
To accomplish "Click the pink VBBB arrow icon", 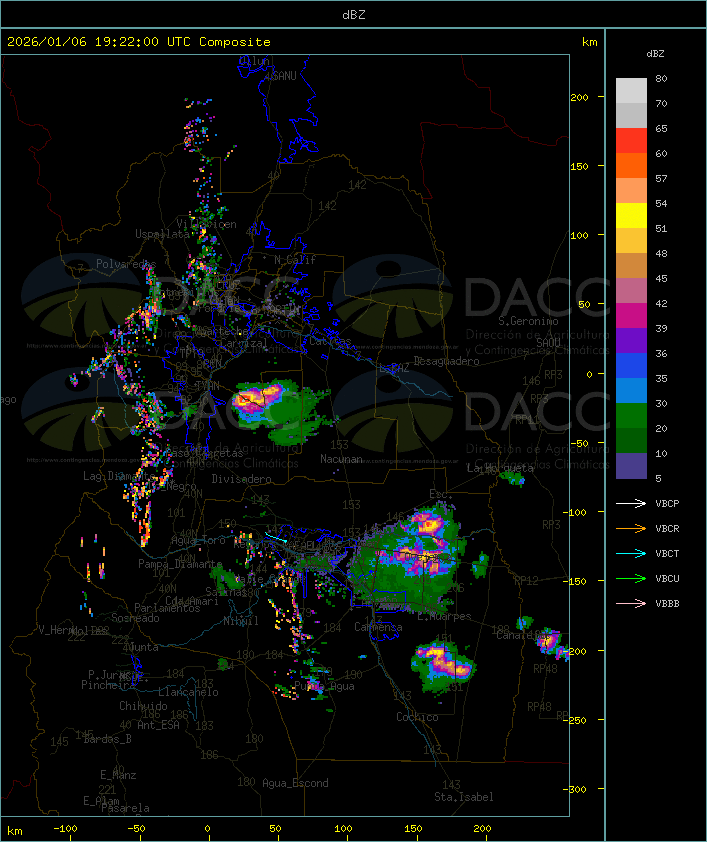I will coord(632,603).
